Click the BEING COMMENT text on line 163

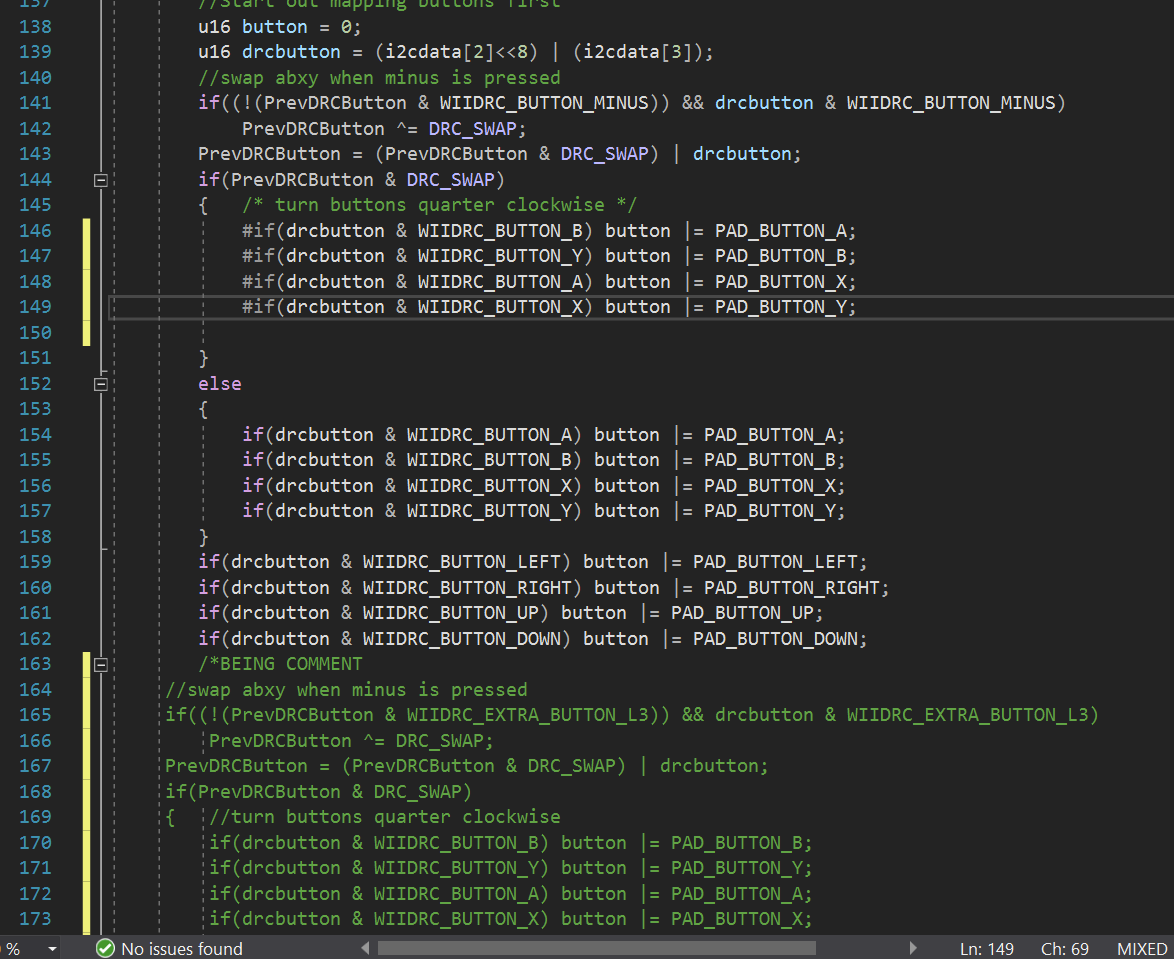291,664
